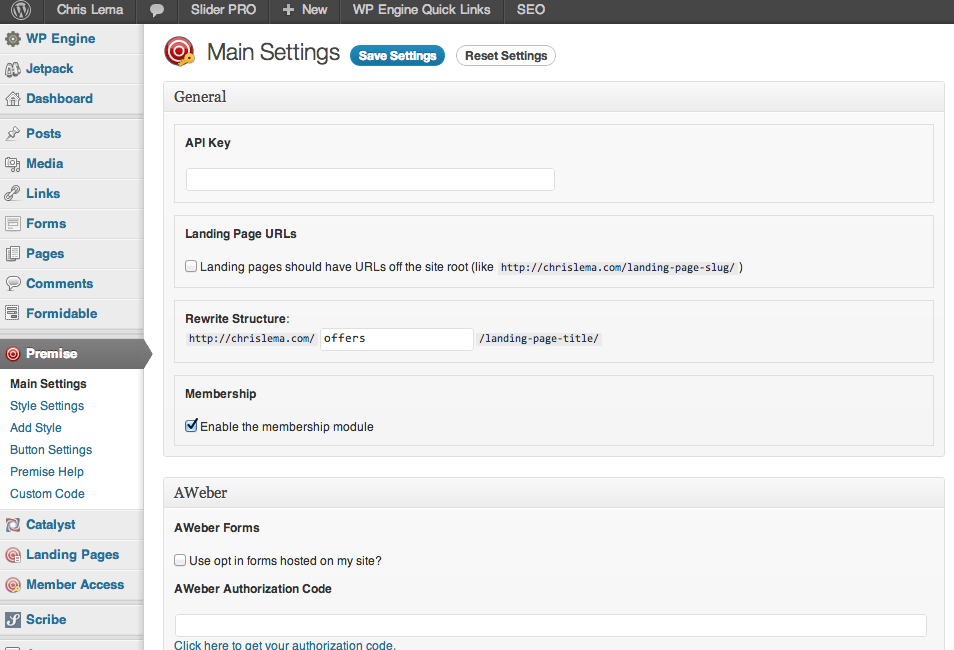Click the Catalyst icon in sidebar
954x650 pixels.
click(x=13, y=525)
